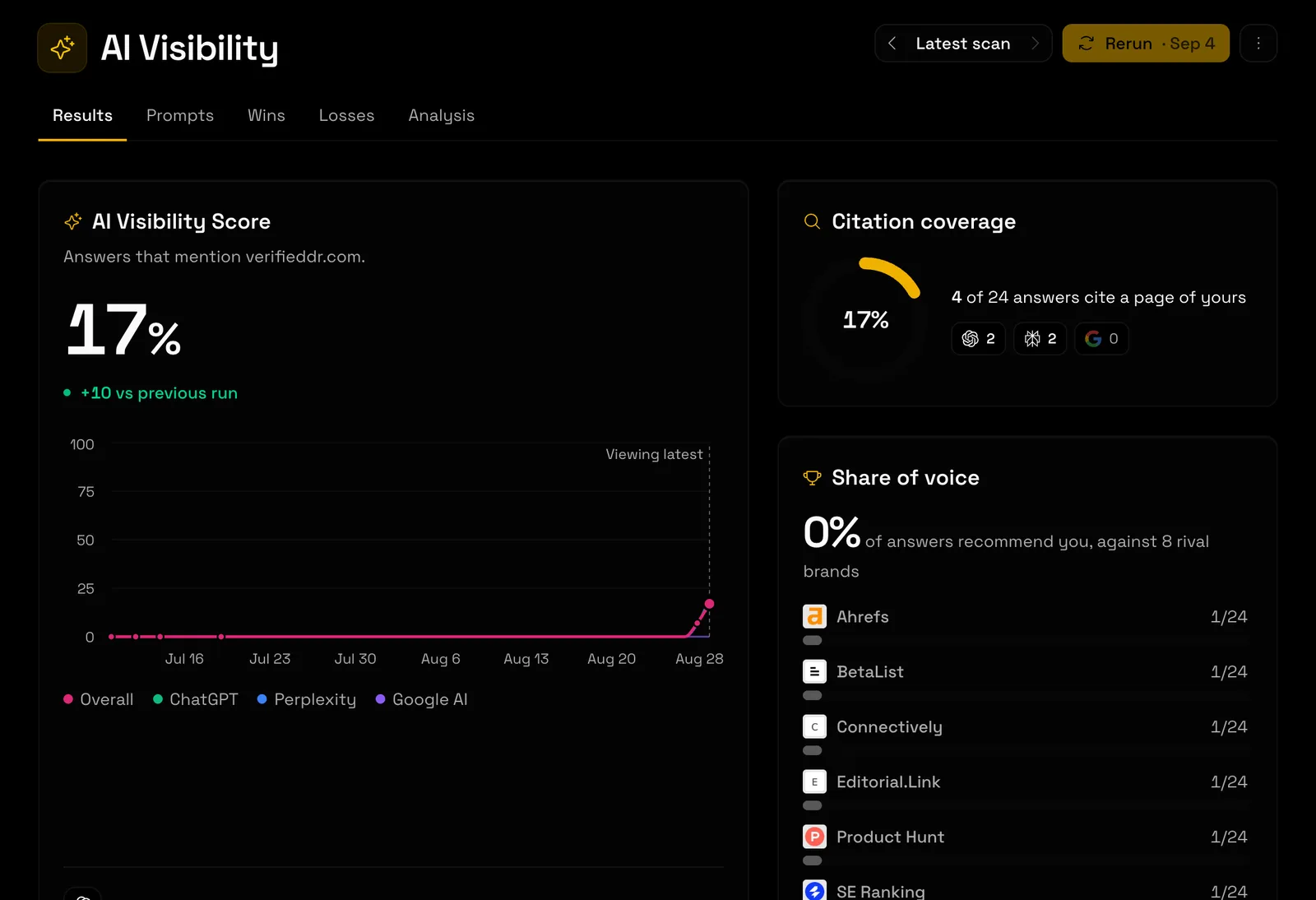Click the Ahrefs 1/24 count

(1229, 617)
